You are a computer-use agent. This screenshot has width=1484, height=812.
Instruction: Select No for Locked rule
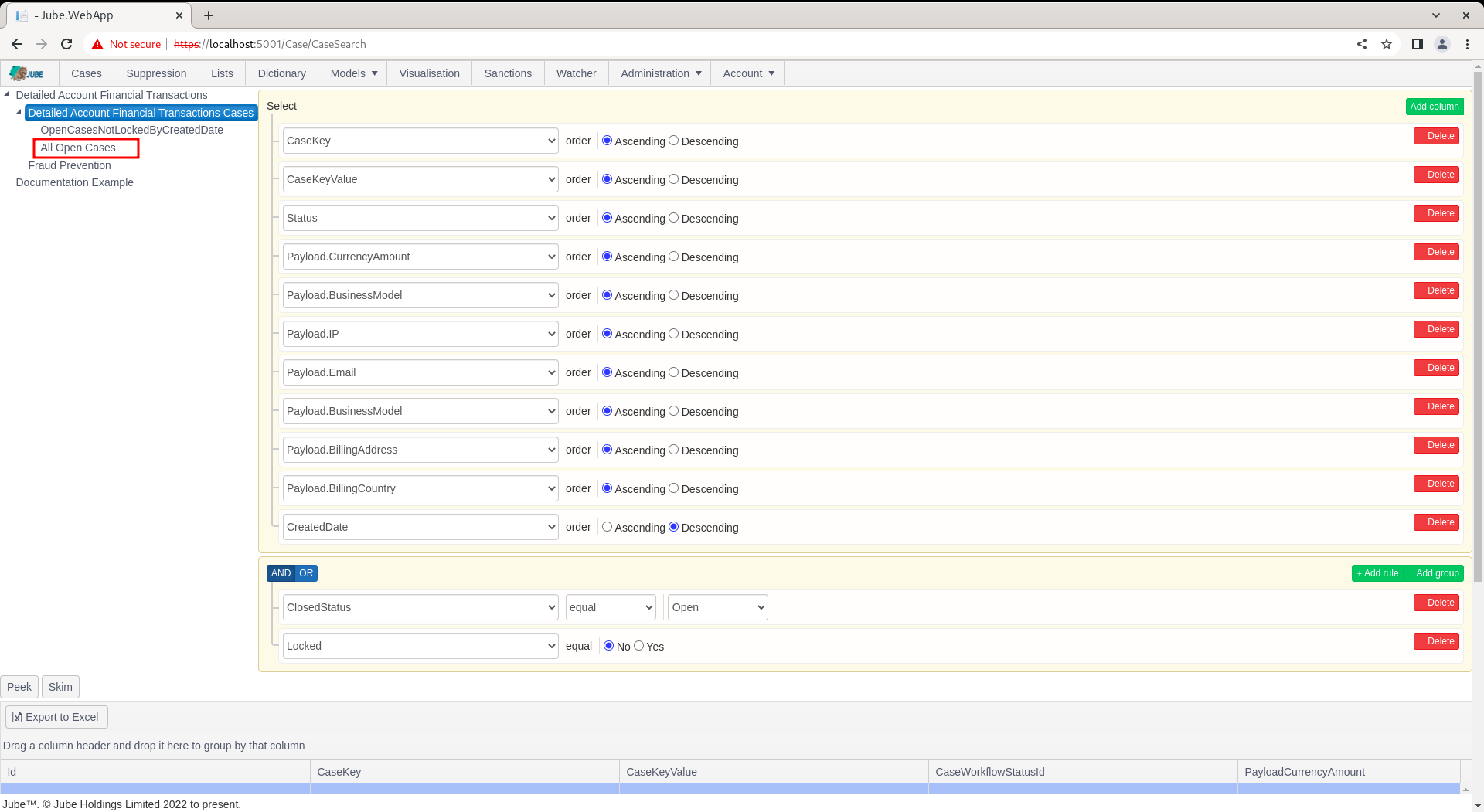point(609,646)
